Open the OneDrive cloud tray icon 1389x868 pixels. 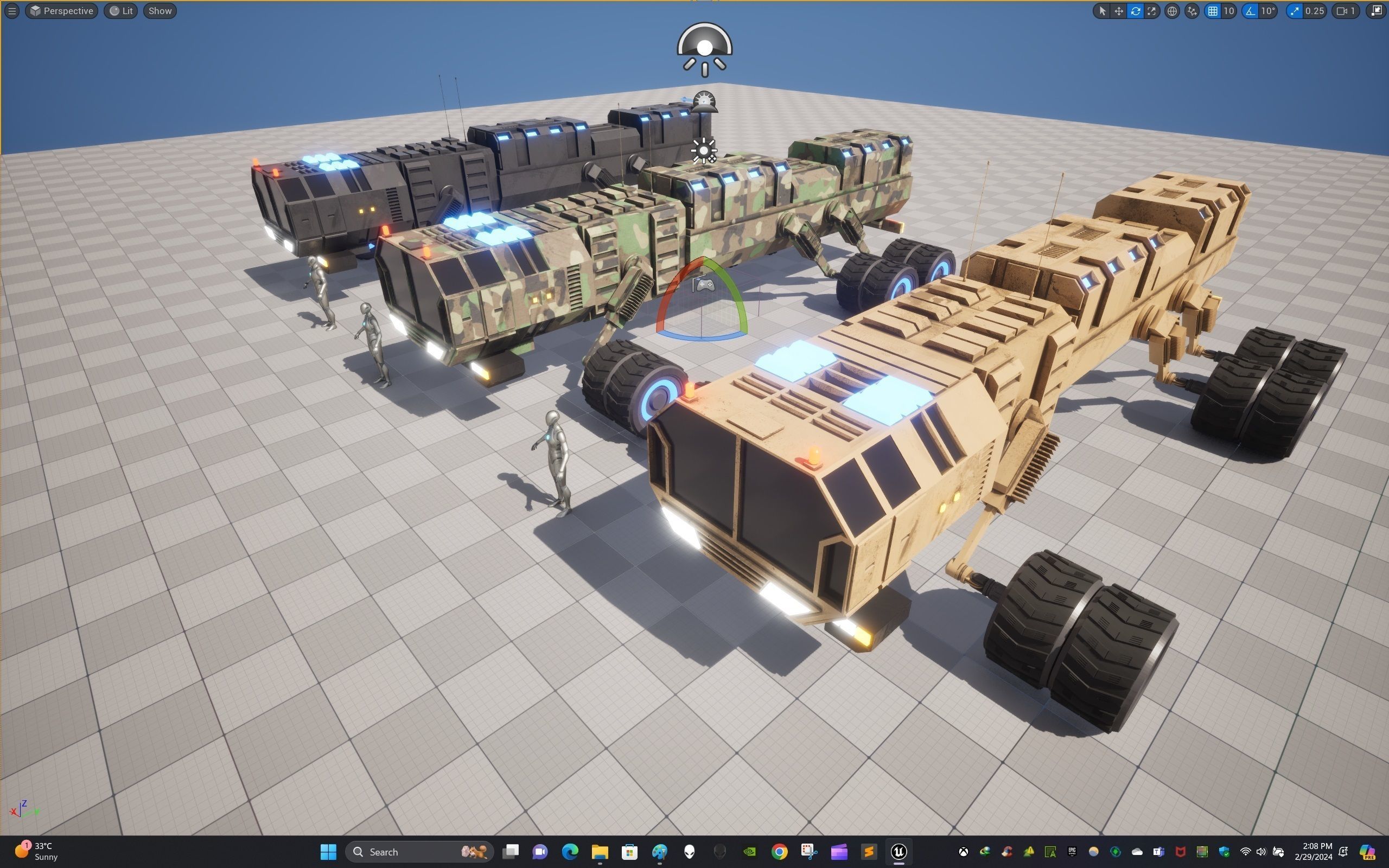(1137, 851)
